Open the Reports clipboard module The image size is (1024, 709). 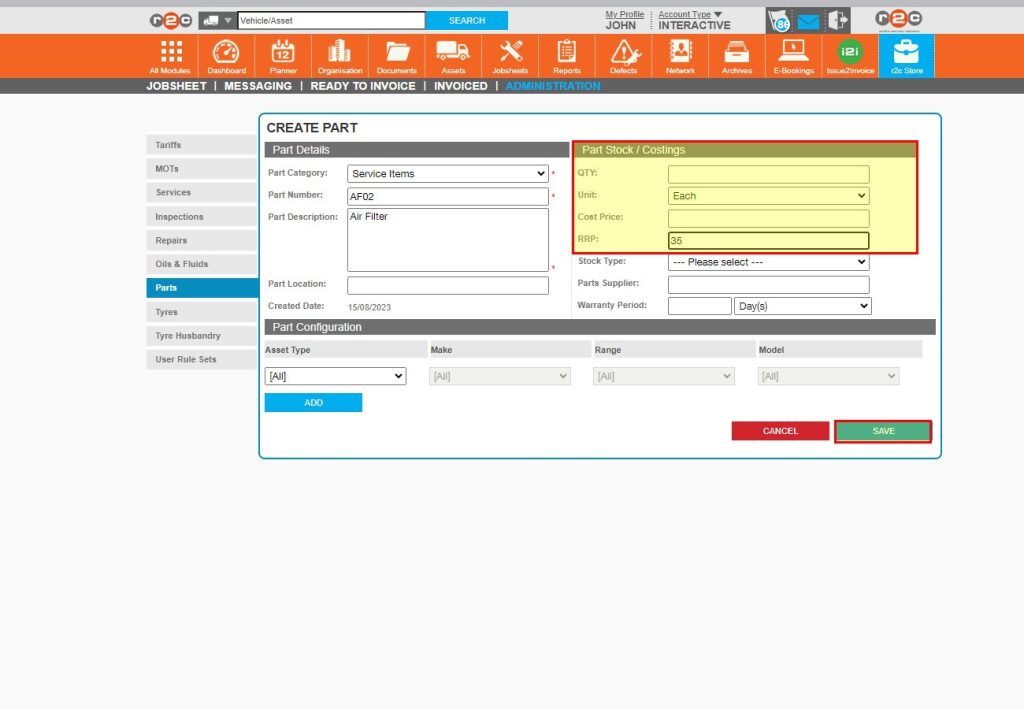coord(567,57)
